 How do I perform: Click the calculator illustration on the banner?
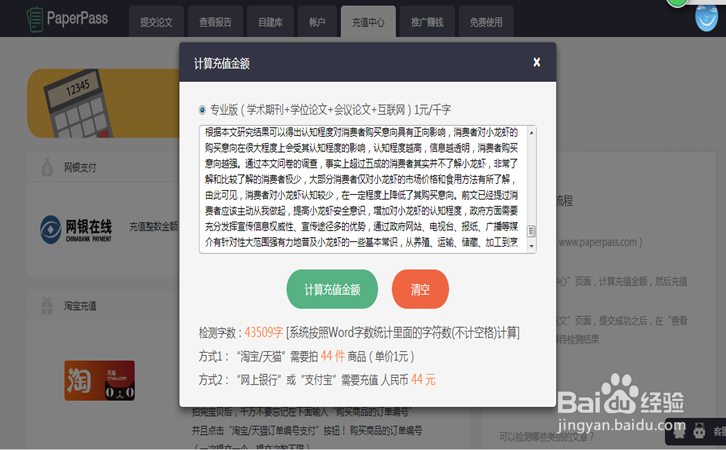point(77,104)
